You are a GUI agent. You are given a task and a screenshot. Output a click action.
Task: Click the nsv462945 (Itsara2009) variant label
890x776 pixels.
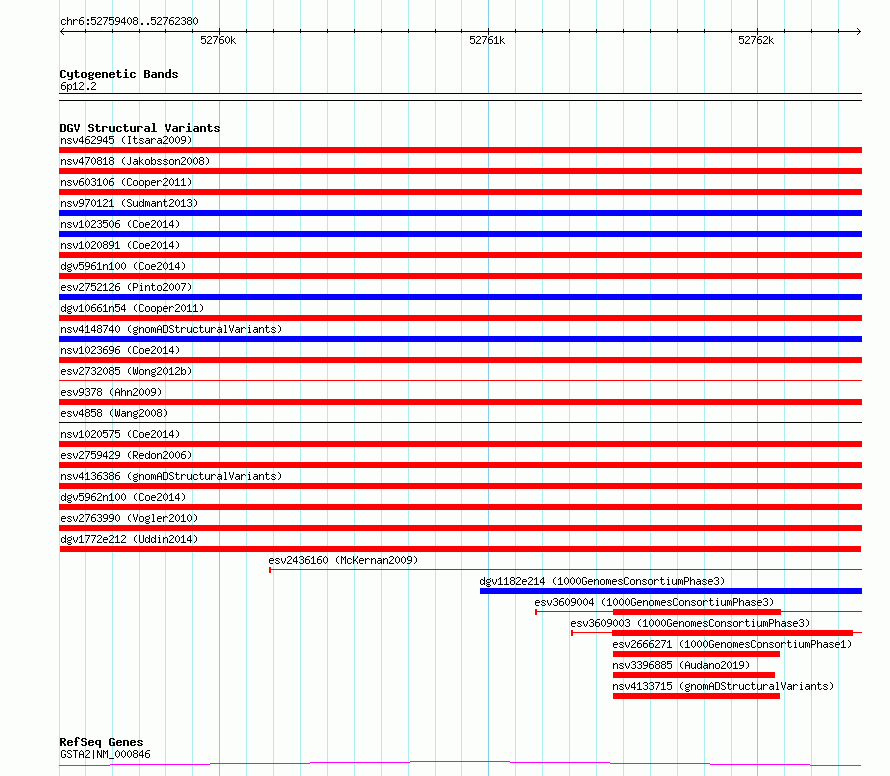pos(126,140)
